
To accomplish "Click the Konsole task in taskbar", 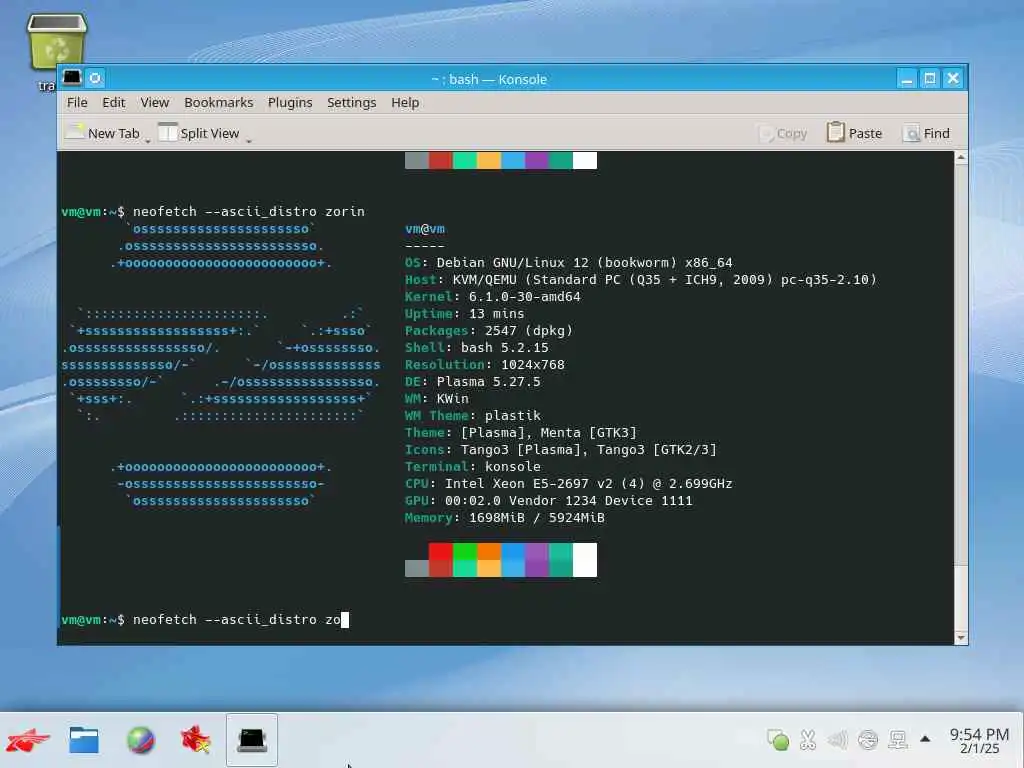I will pos(252,740).
